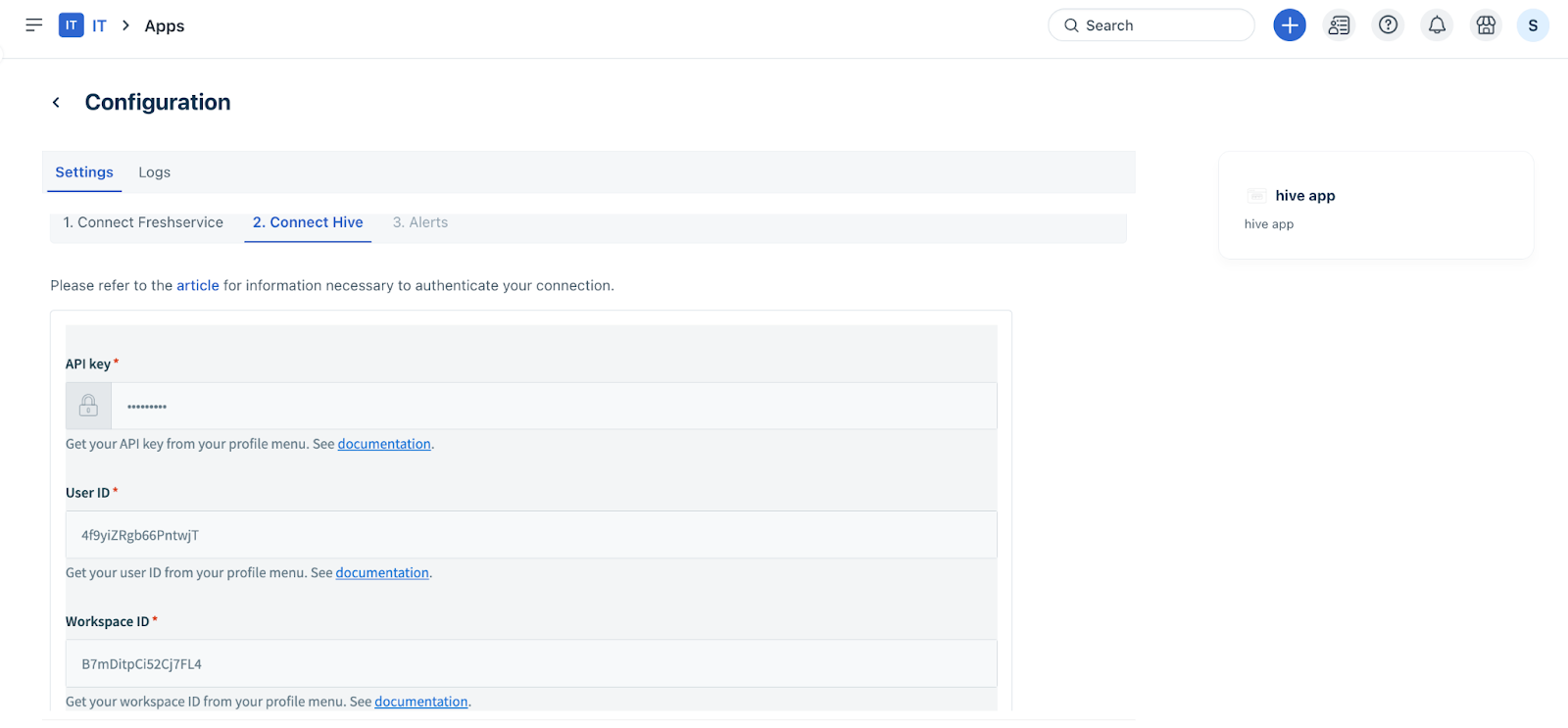Open the hamburger navigation menu

click(x=34, y=25)
